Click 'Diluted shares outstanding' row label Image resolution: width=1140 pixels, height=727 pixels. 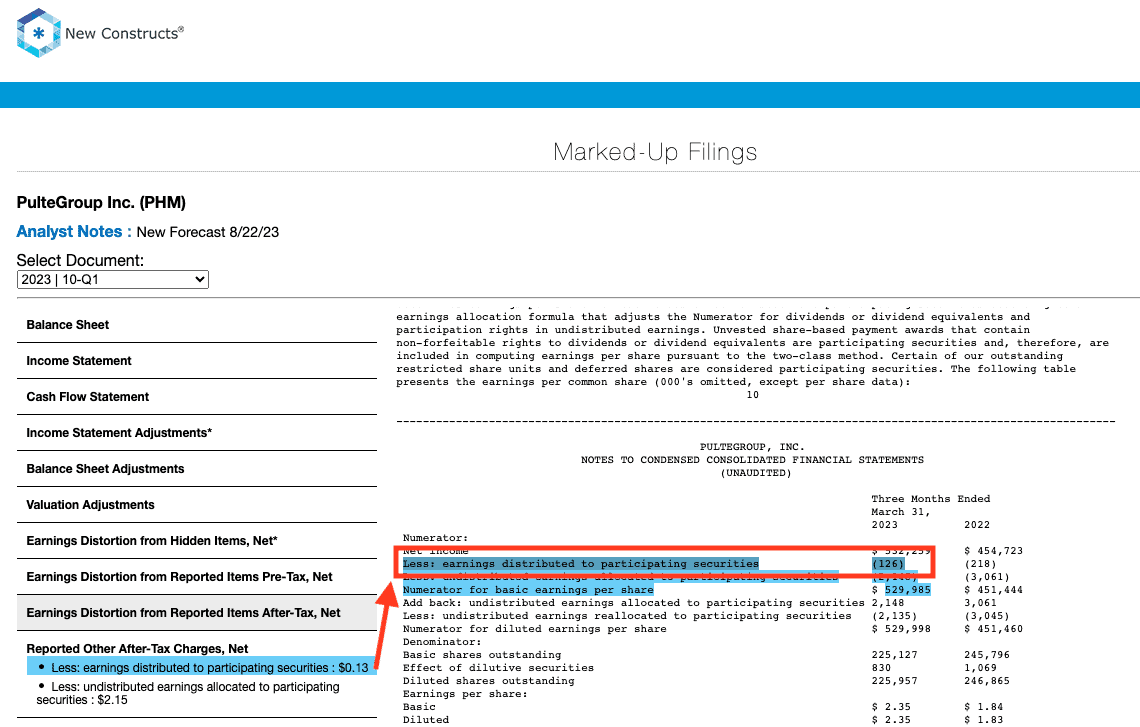tap(489, 682)
